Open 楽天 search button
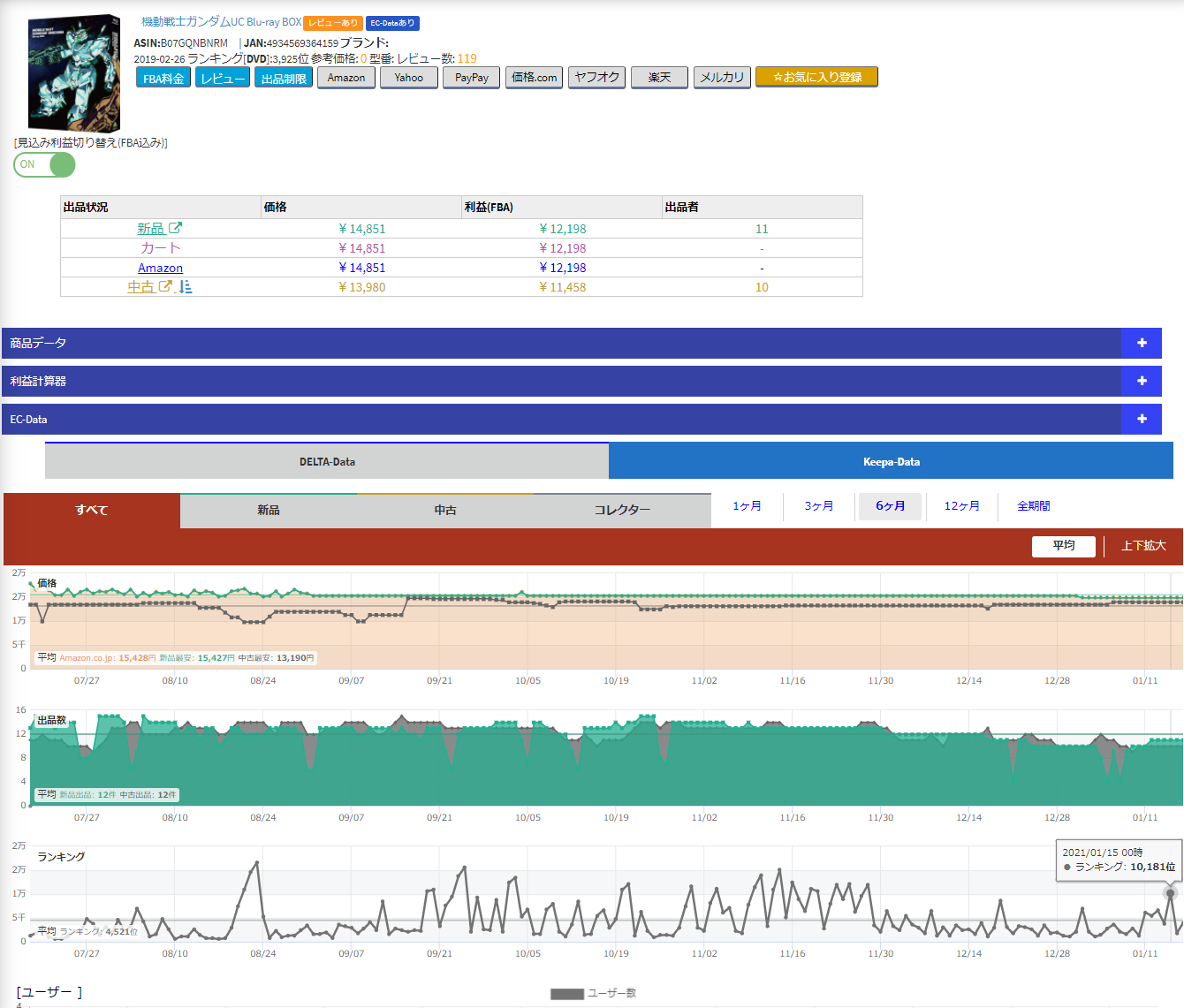The height and width of the screenshot is (1008, 1184). tap(660, 78)
